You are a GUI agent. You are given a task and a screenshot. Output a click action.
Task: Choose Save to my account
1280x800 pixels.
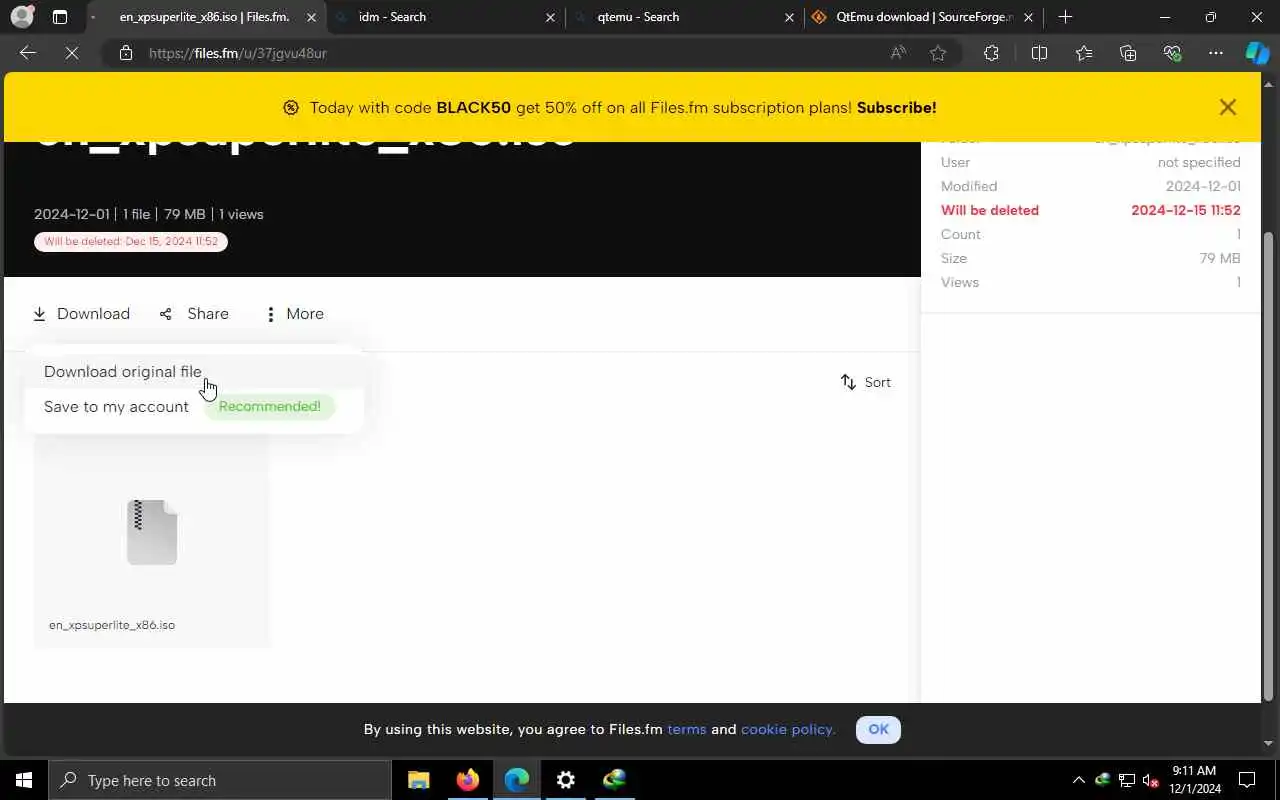[116, 406]
